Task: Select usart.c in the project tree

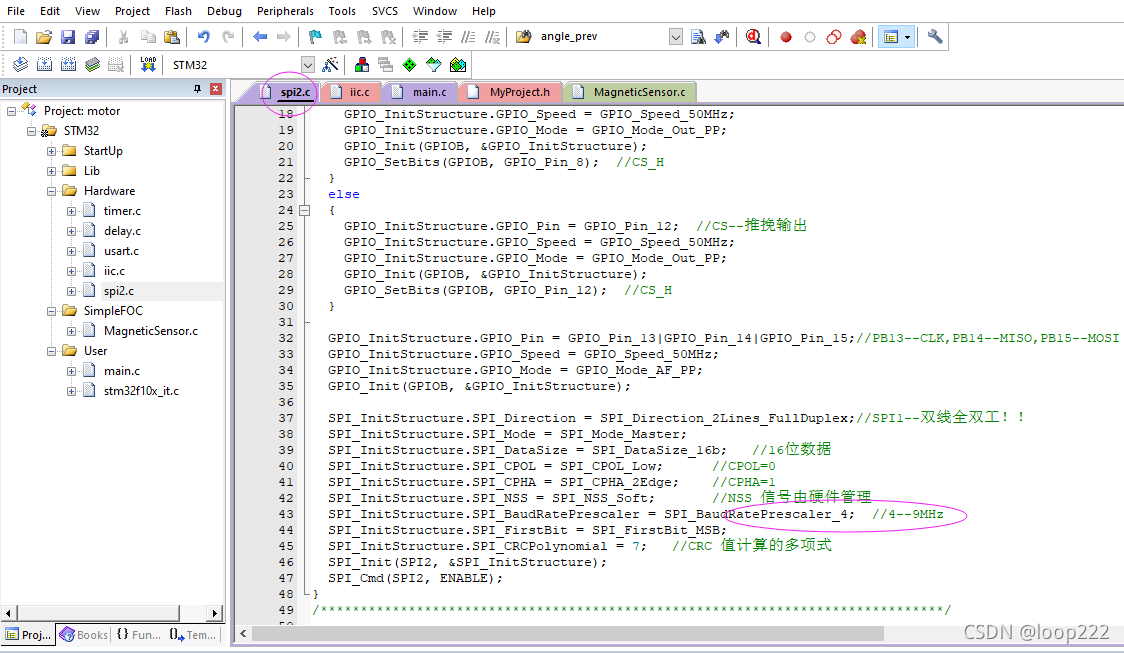Action: tap(121, 251)
